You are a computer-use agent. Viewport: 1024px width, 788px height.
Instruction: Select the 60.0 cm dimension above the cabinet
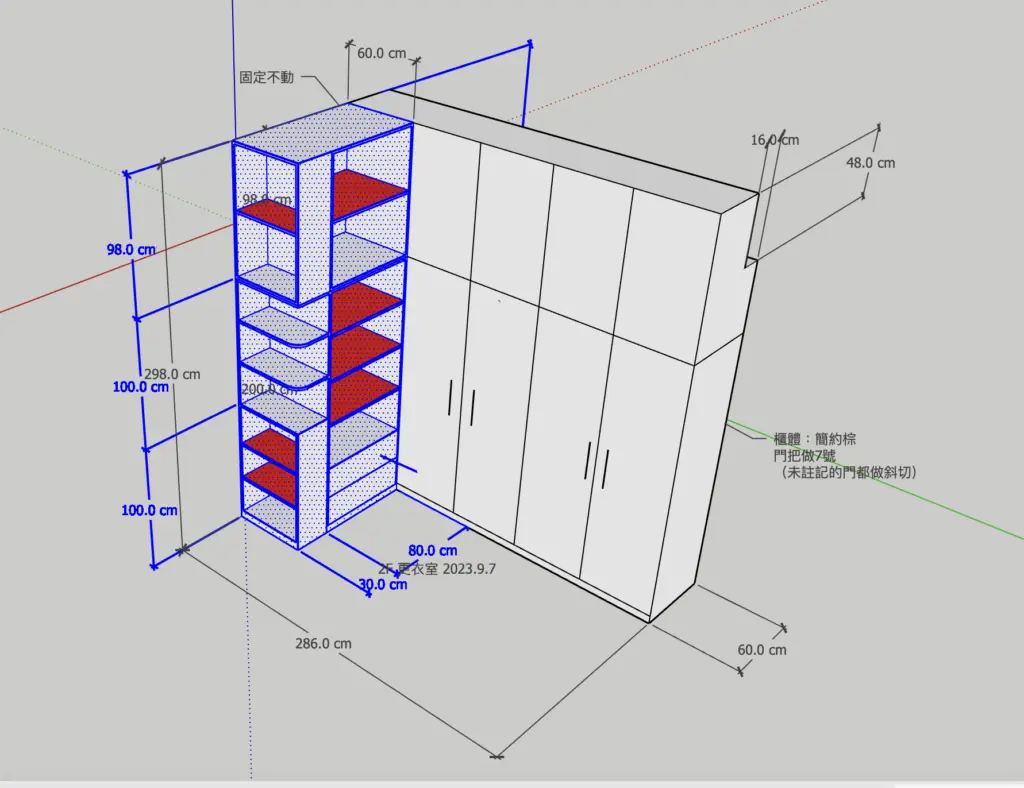[x=382, y=53]
